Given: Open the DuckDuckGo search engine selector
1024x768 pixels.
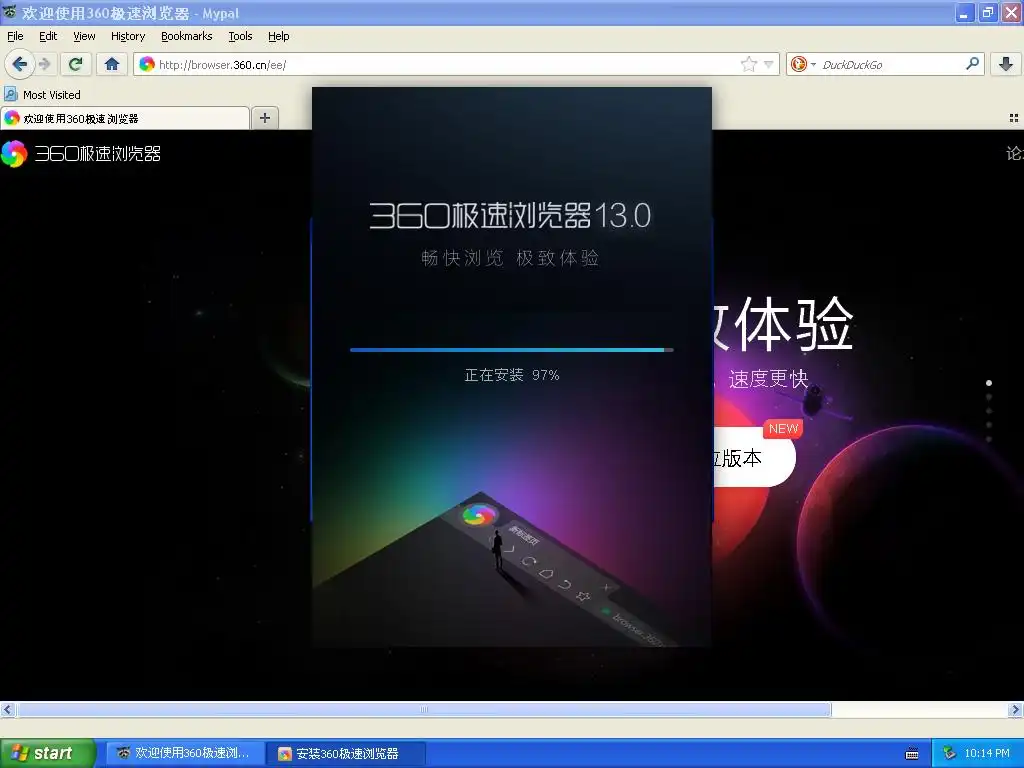Looking at the screenshot, I should tap(803, 64).
